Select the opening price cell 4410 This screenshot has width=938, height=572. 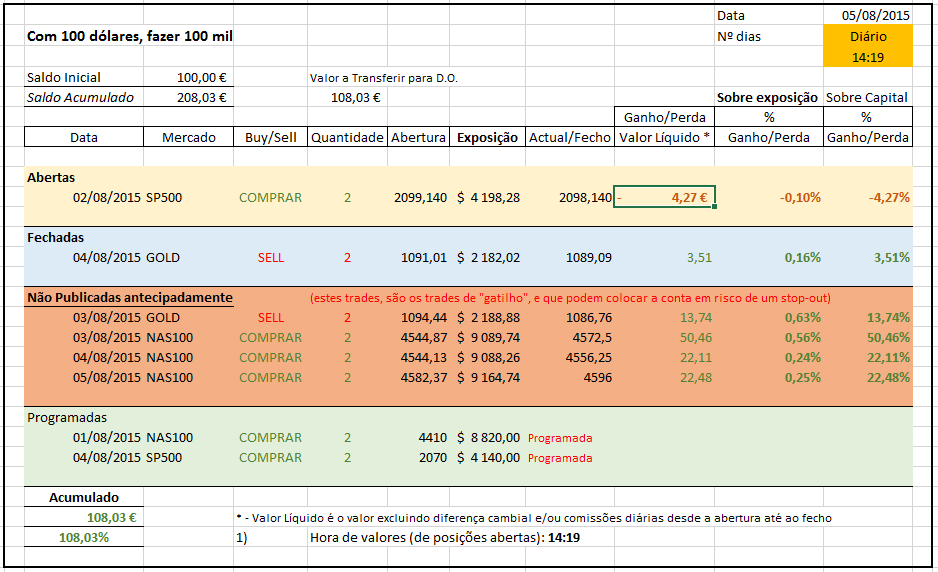432,438
